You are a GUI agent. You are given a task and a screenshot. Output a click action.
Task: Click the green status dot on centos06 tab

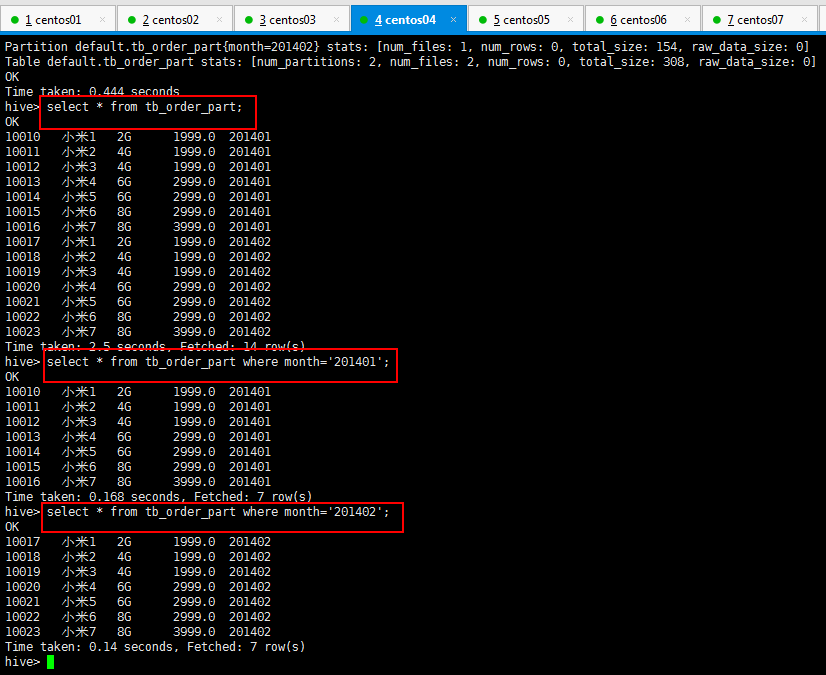pos(599,20)
